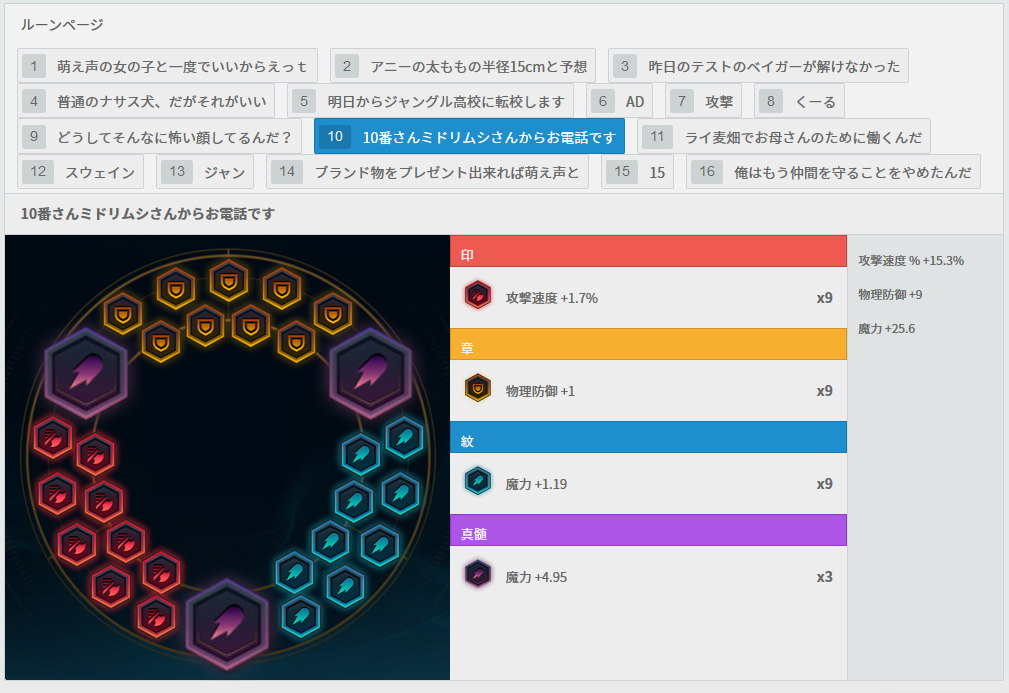The image size is (1009, 693).
Task: Click the red attack speed mark icon in list
Action: [477, 295]
